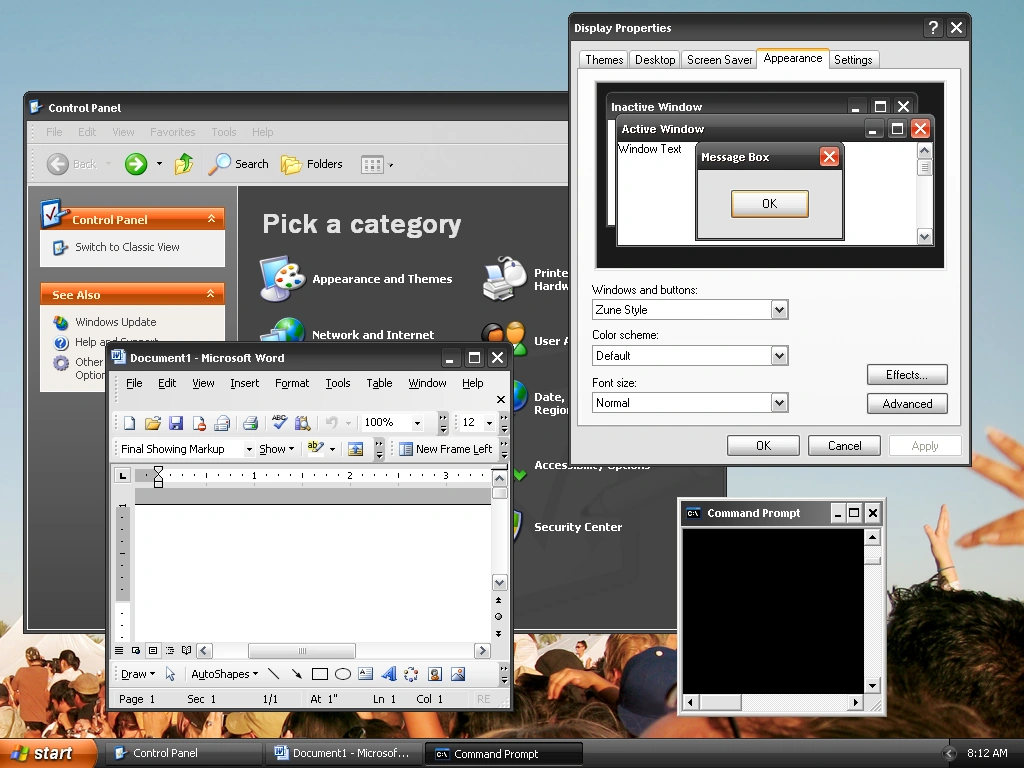The image size is (1024, 768).
Task: Open the Format menu in Word
Action: point(292,383)
